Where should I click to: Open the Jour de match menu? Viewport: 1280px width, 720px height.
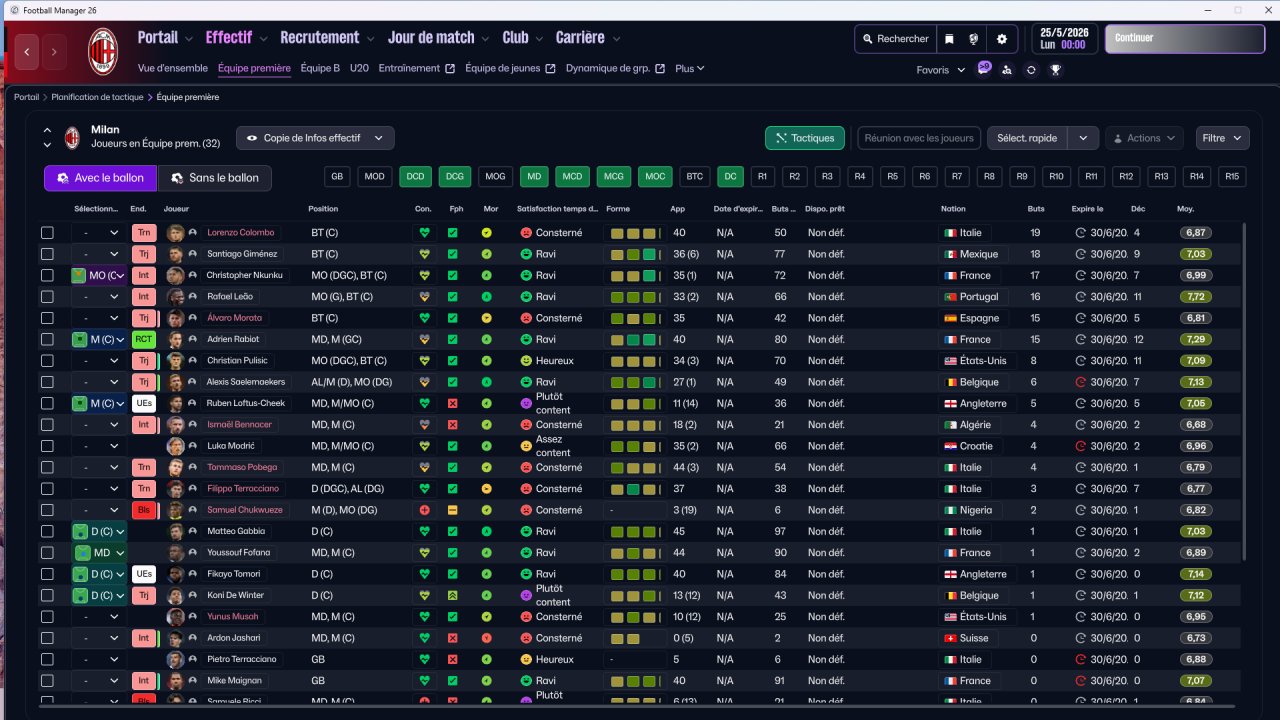[439, 38]
